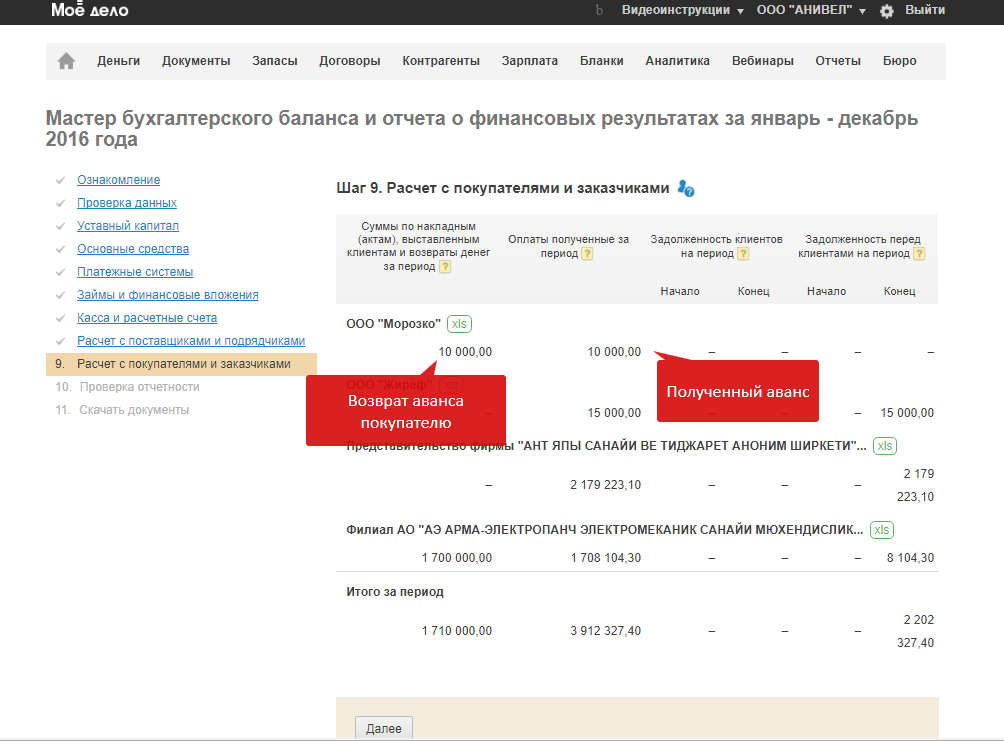Click the 8 104,30 debt value
1004x741 pixels.
[x=910, y=558]
